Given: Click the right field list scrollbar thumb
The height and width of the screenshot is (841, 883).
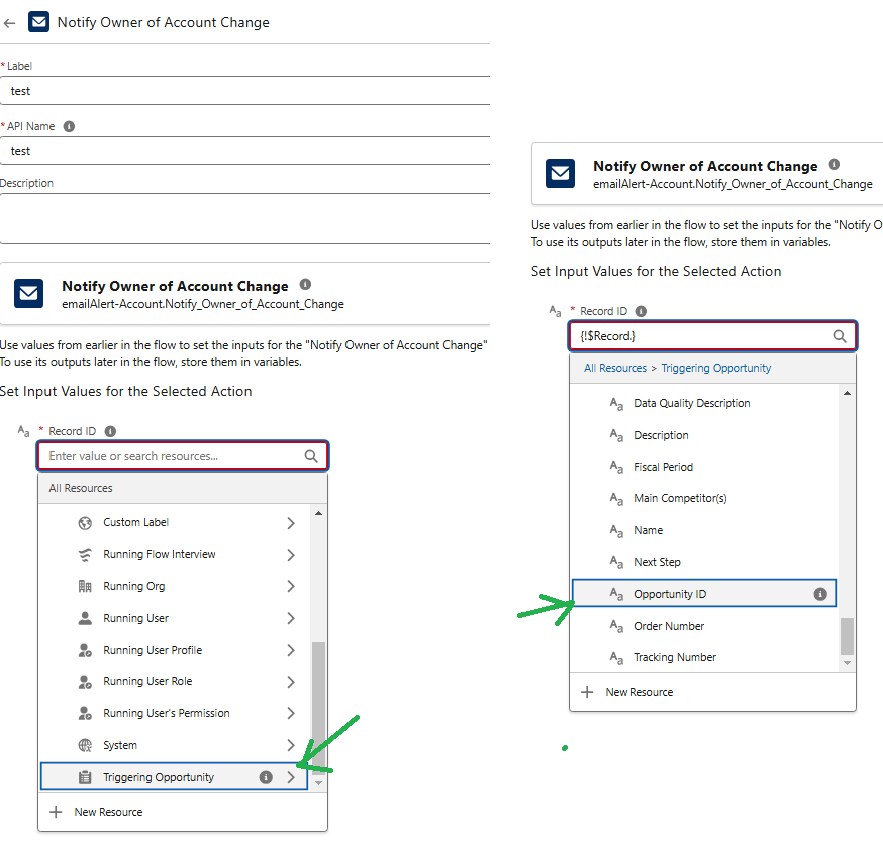Looking at the screenshot, I should coord(847,636).
